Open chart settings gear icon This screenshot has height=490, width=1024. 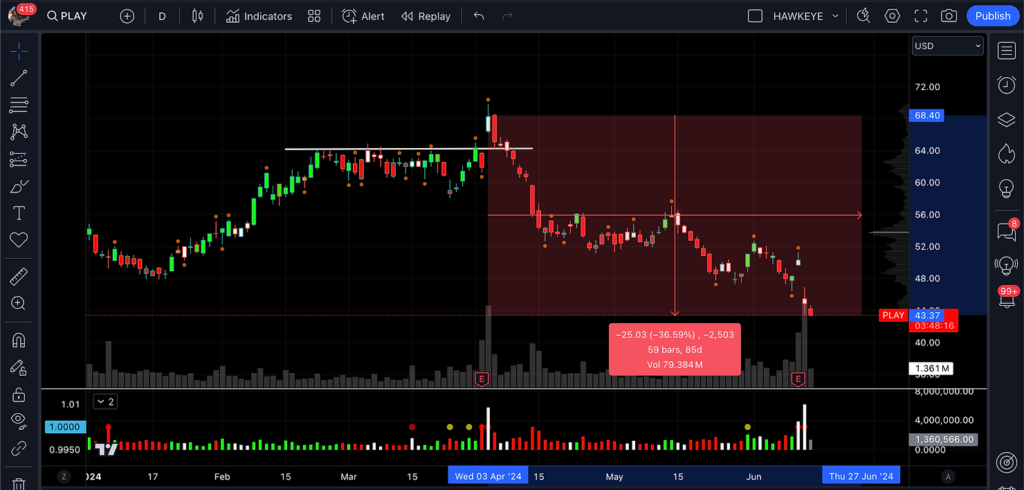click(892, 16)
